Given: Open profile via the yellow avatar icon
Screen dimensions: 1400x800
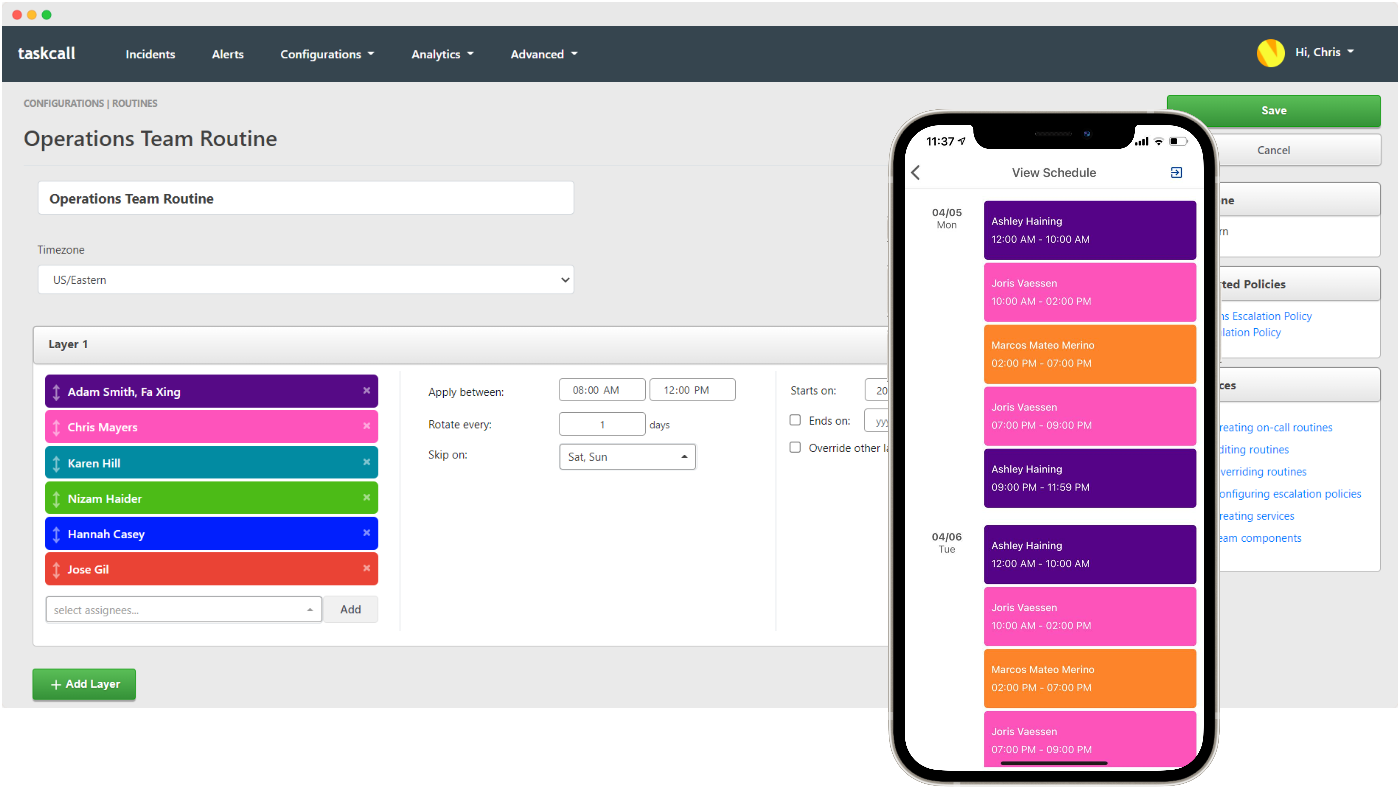Looking at the screenshot, I should tap(1270, 52).
